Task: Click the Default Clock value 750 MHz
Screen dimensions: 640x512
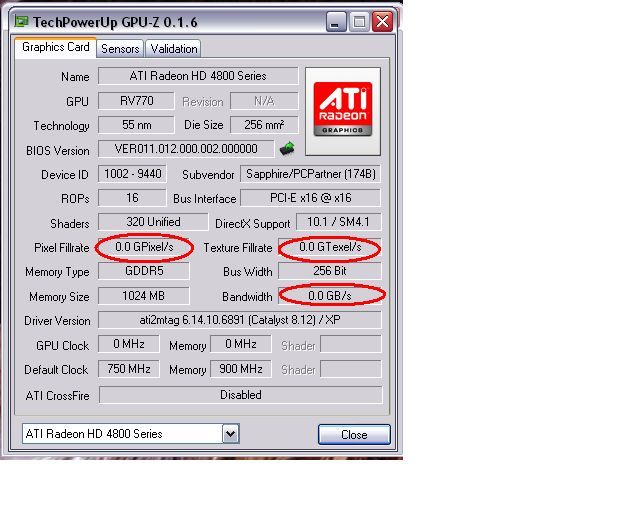Action: pos(129,369)
